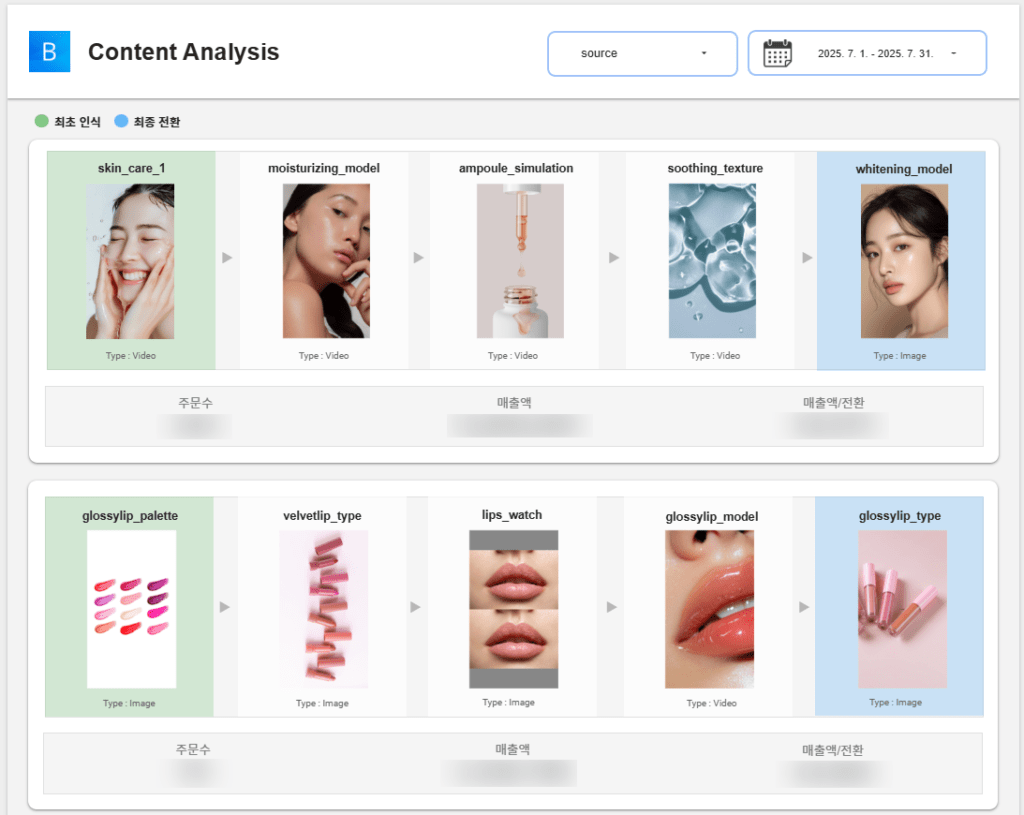
Task: Expand the date range dropdown arrow
Action: 953,53
